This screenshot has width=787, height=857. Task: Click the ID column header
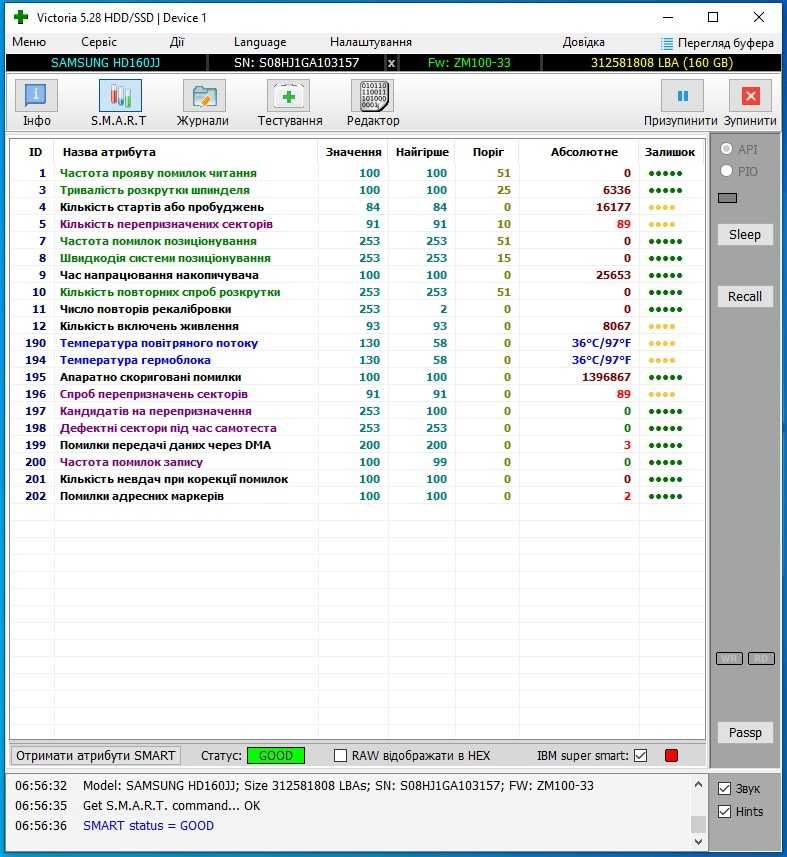click(35, 152)
